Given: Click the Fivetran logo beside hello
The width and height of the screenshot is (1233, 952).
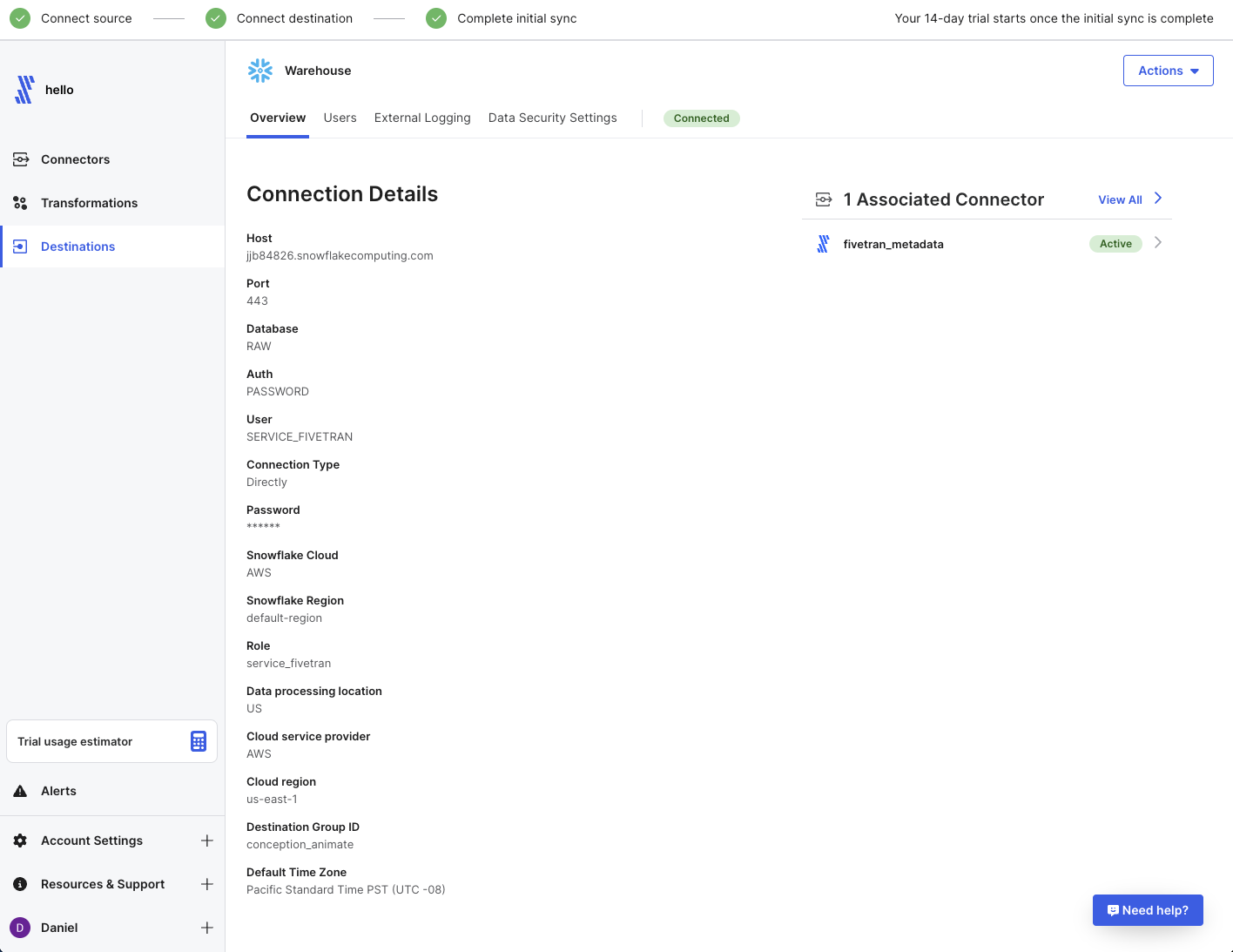Looking at the screenshot, I should coord(24,90).
